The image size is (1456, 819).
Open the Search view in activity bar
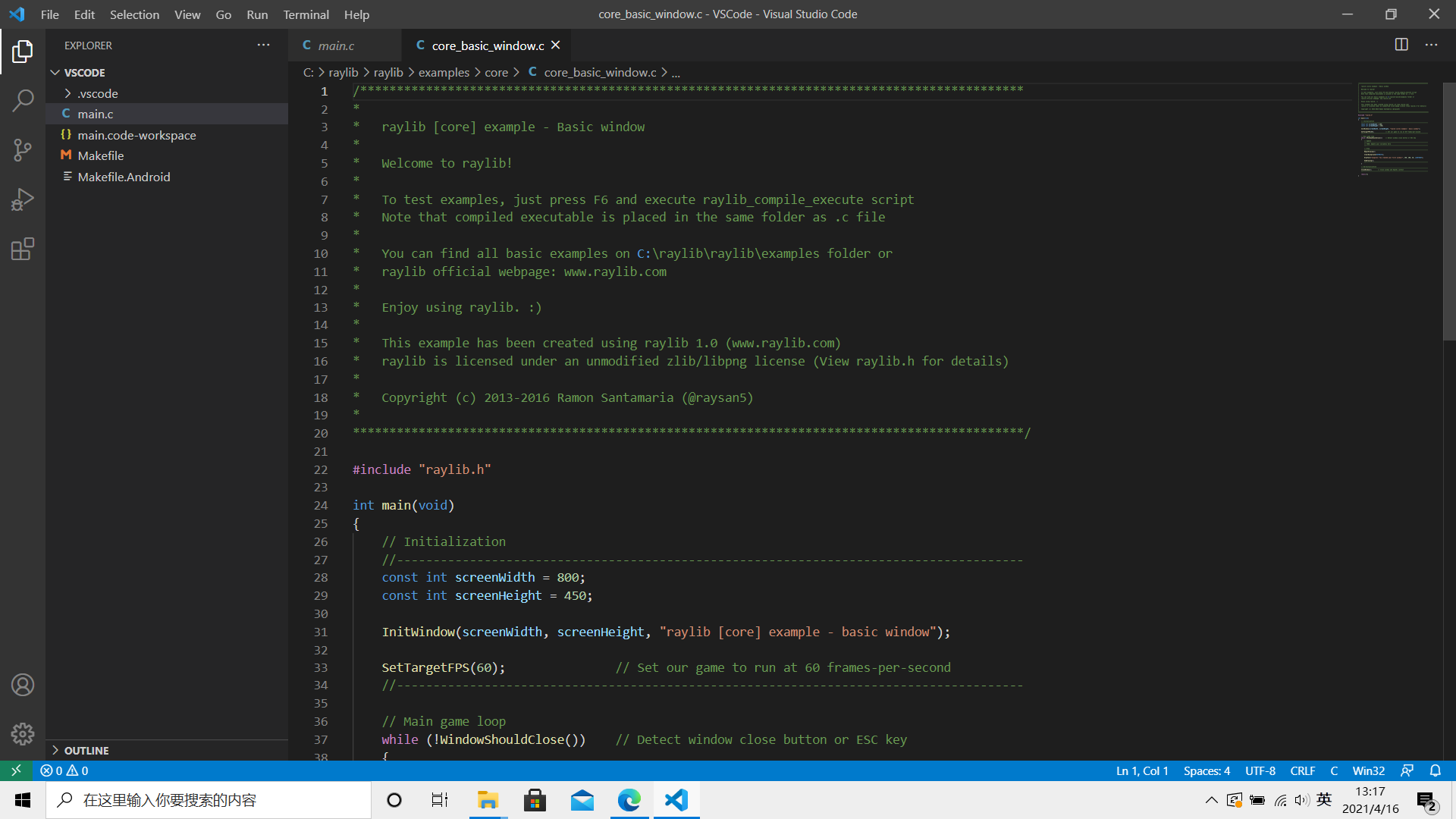[23, 100]
